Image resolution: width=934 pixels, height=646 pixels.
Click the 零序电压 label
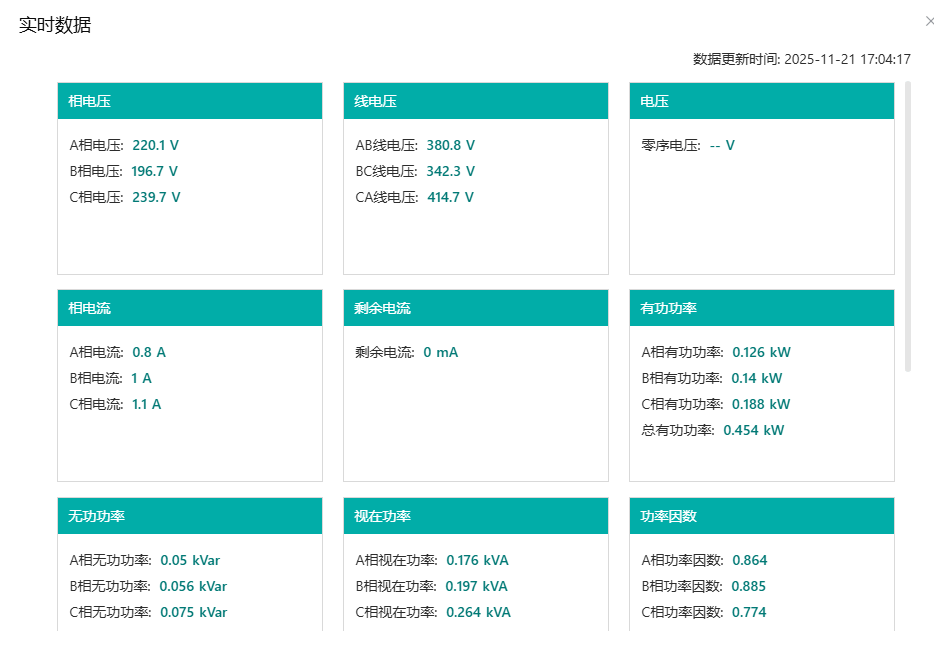click(x=671, y=145)
